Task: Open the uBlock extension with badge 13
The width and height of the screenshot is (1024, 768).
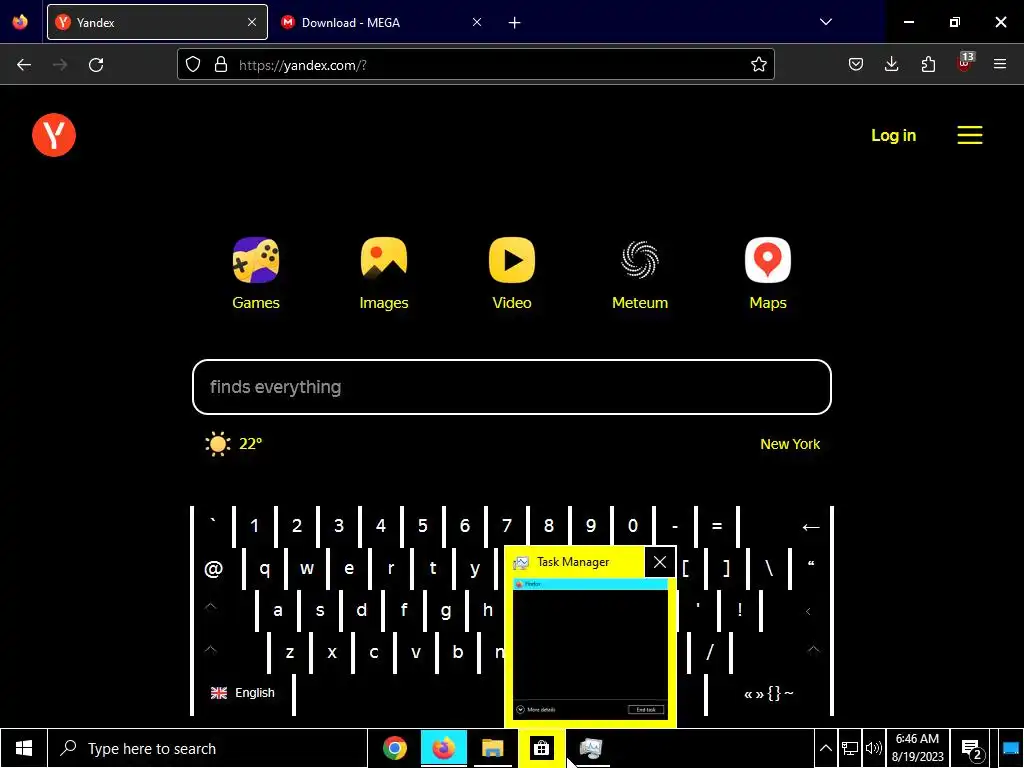Action: pos(965,63)
